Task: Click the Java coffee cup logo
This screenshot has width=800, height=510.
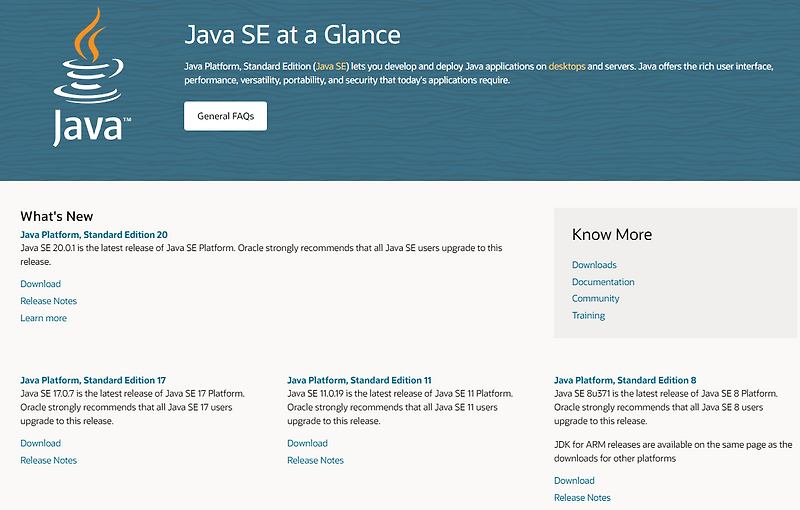Action: pyautogui.click(x=88, y=78)
